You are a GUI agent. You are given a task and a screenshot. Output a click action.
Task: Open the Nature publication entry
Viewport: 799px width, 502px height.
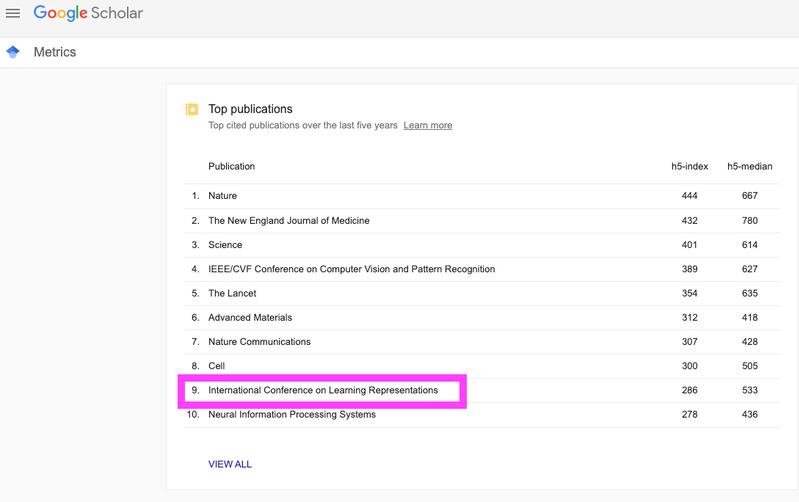coord(222,196)
